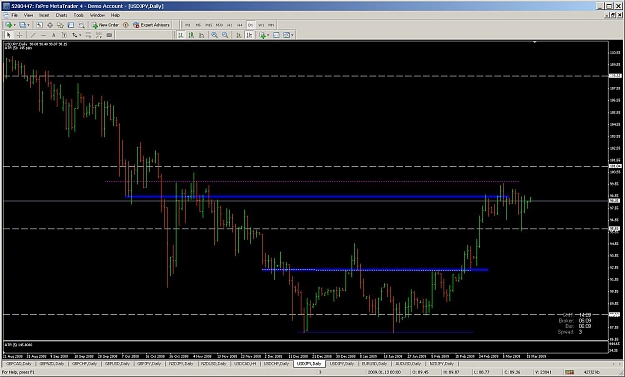Expand the arrows tool dropdown
Image resolution: width=625 pixels, height=377 pixels.
click(80, 35)
